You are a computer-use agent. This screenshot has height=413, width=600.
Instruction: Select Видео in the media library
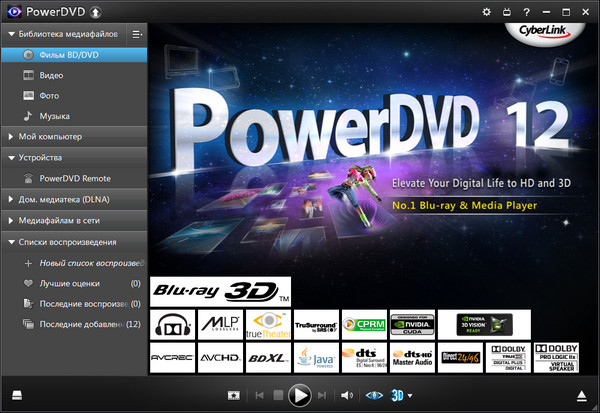pyautogui.click(x=52, y=74)
